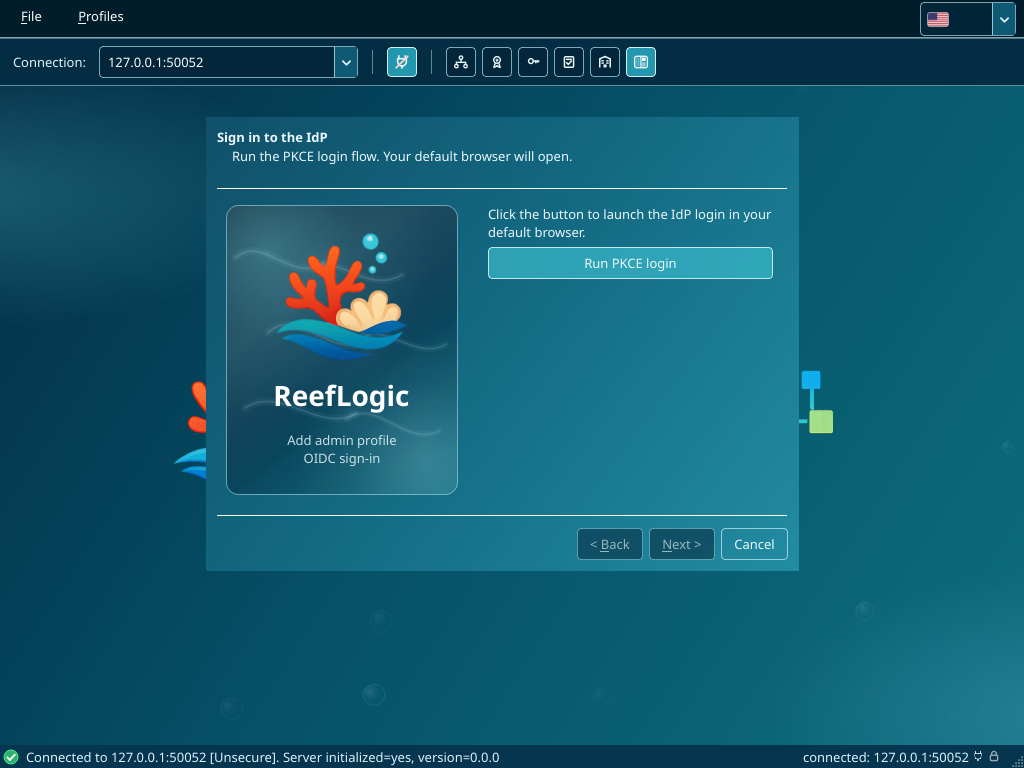1024x768 pixels.
Task: Click the US flag language icon
Action: coord(938,20)
